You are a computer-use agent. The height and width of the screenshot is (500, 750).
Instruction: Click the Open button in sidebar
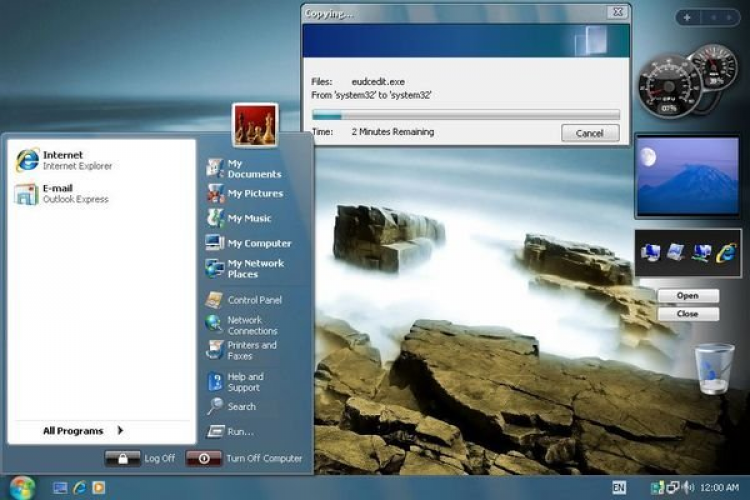(x=688, y=296)
